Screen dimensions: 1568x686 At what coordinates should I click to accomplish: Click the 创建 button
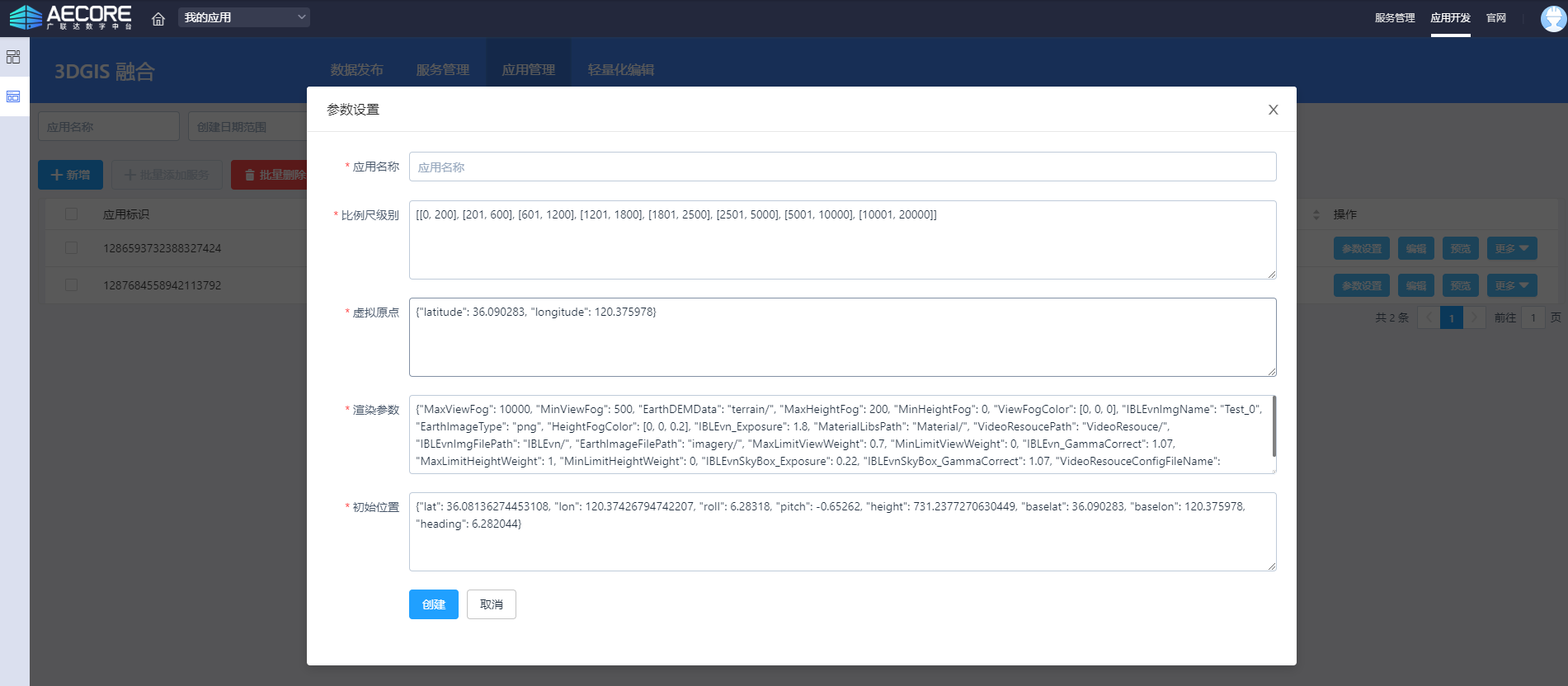pos(433,604)
